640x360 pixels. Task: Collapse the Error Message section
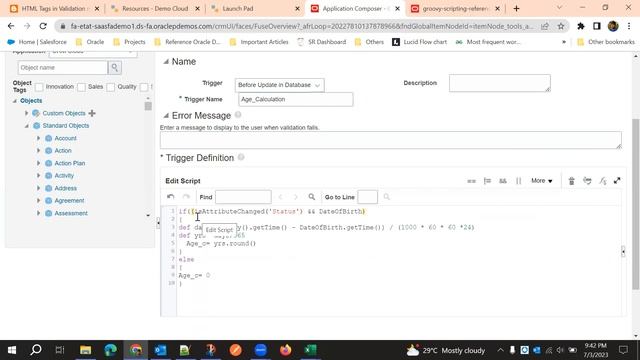(x=166, y=116)
